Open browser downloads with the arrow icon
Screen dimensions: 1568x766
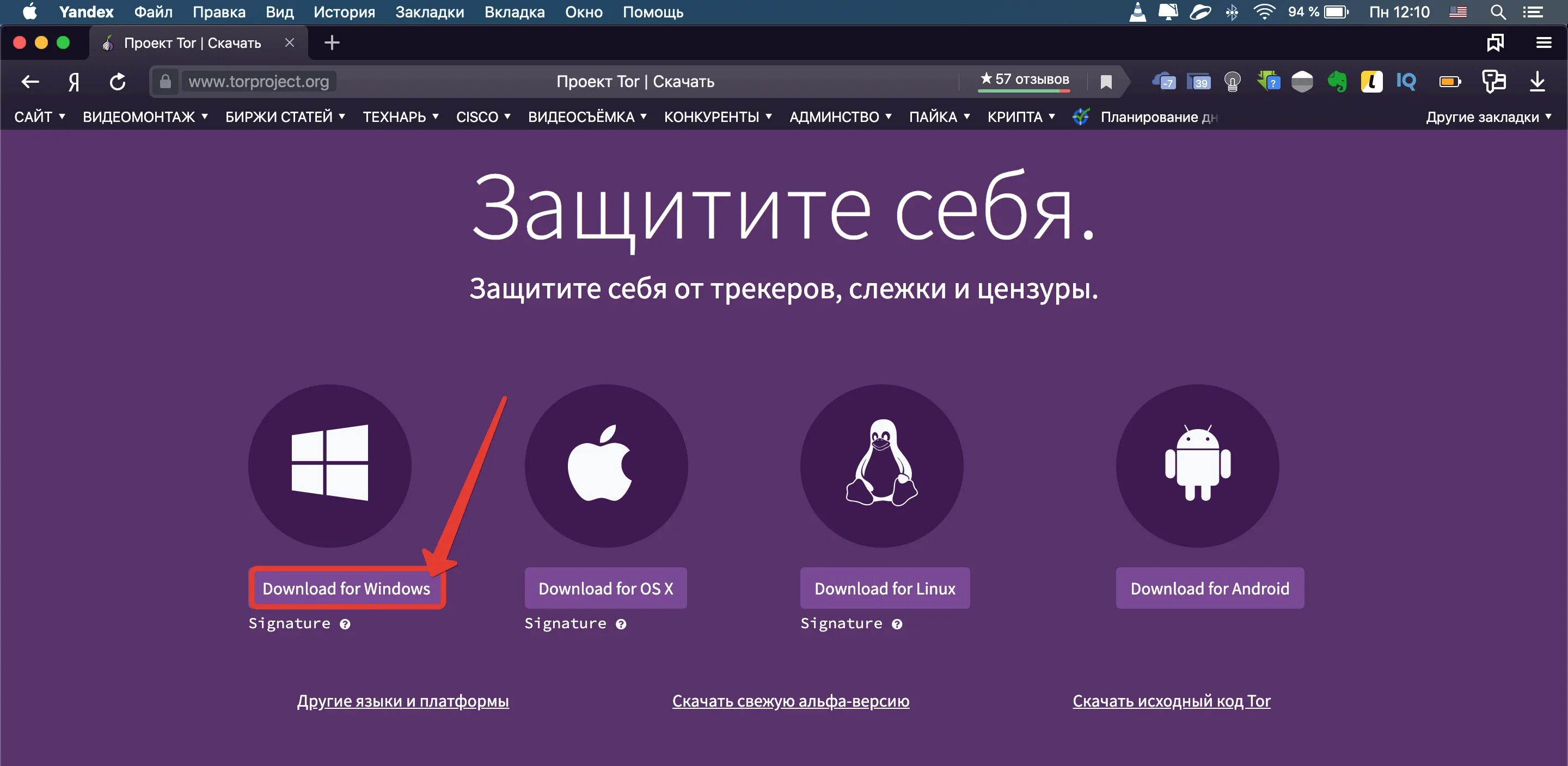click(x=1537, y=82)
